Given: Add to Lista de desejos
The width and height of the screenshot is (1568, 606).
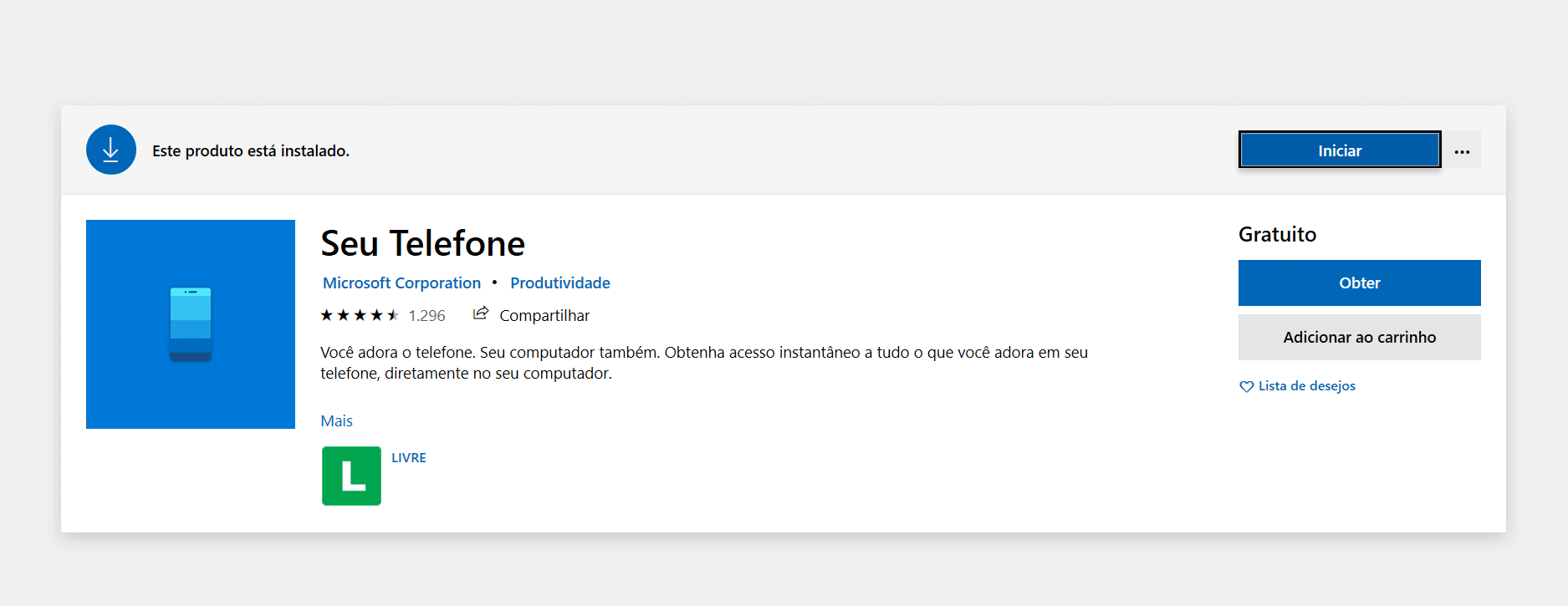Looking at the screenshot, I should pos(1306,386).
